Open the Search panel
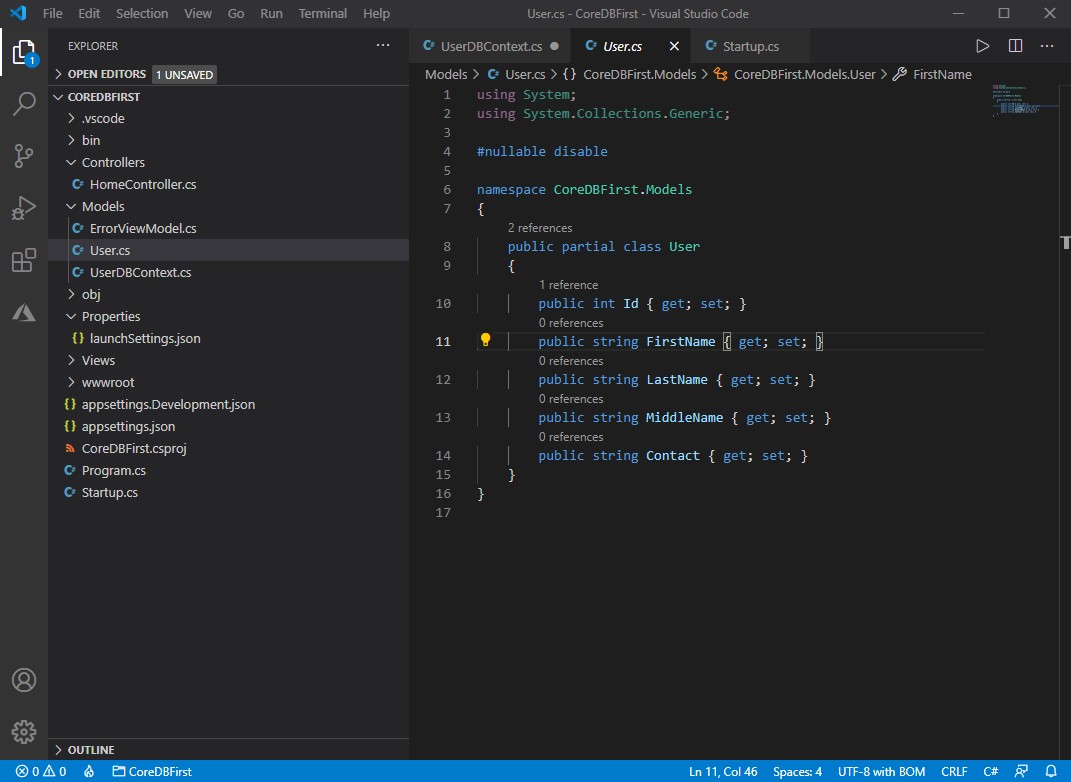The image size is (1071, 782). pyautogui.click(x=24, y=104)
